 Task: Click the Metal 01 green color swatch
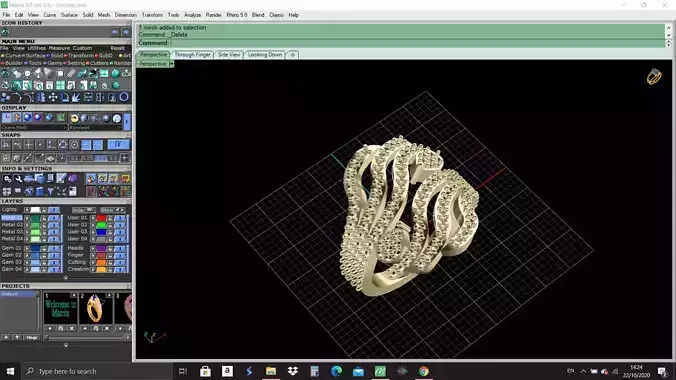pos(35,218)
